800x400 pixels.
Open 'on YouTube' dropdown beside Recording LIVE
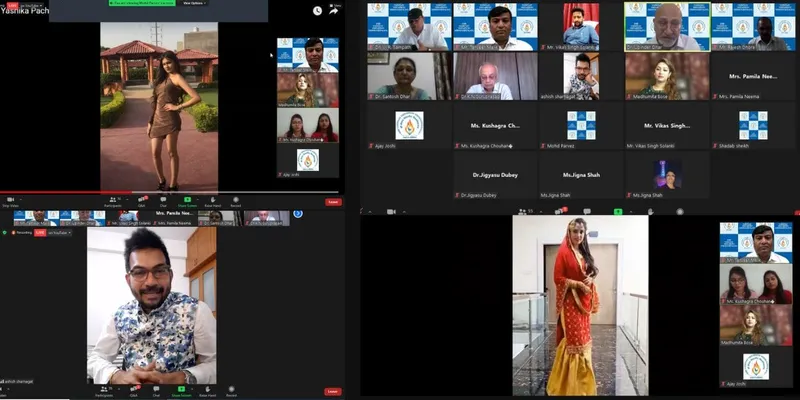coord(60,233)
